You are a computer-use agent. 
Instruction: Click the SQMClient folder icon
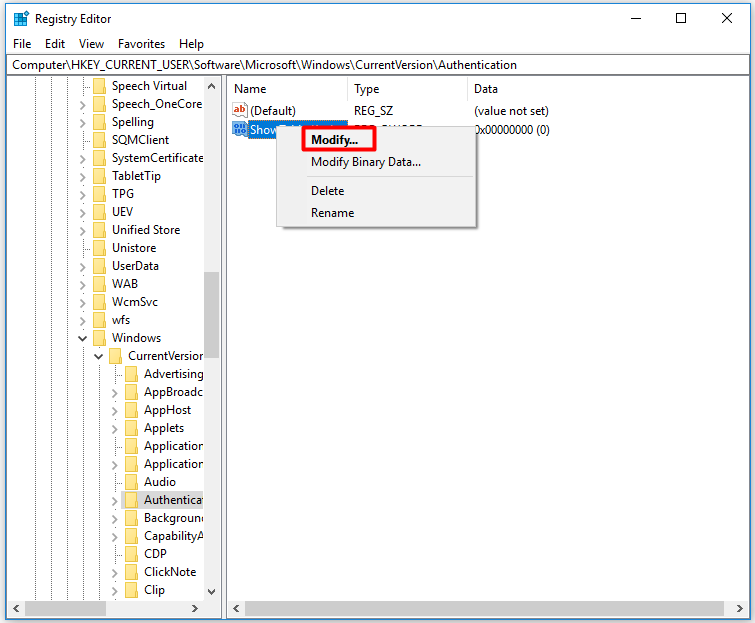pyautogui.click(x=99, y=140)
